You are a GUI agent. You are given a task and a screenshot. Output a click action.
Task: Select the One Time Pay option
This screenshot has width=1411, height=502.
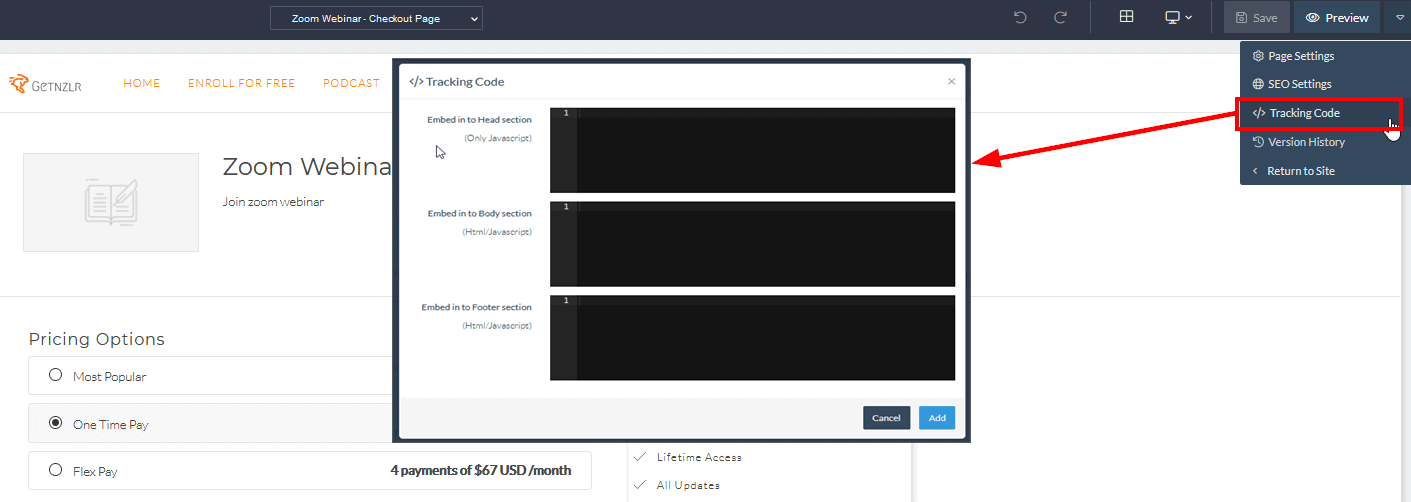point(56,424)
